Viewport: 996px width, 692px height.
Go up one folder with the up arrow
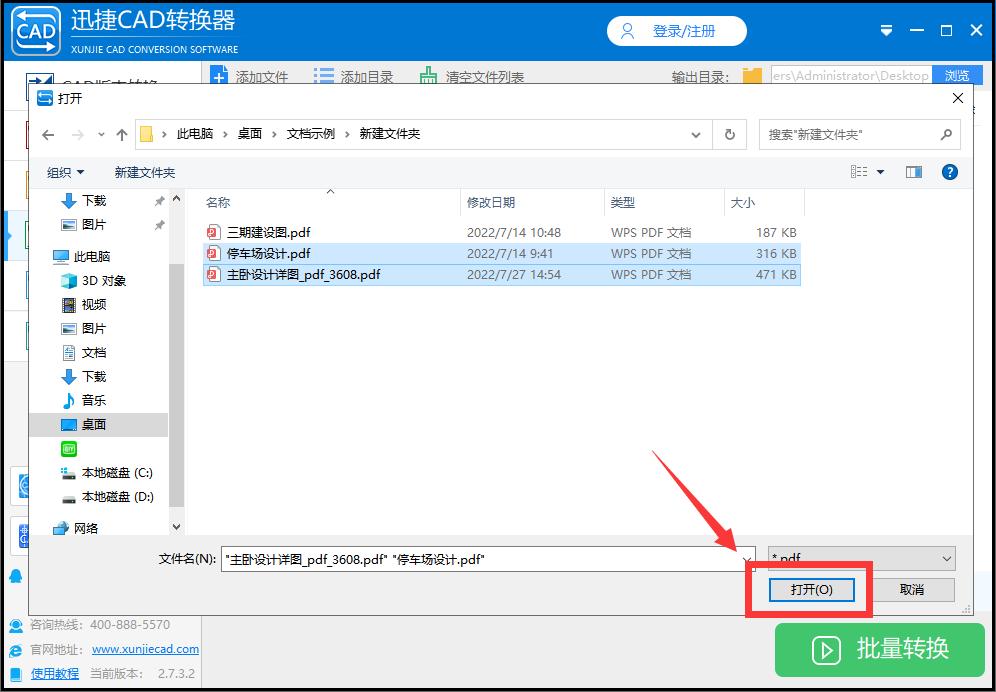pyautogui.click(x=121, y=133)
